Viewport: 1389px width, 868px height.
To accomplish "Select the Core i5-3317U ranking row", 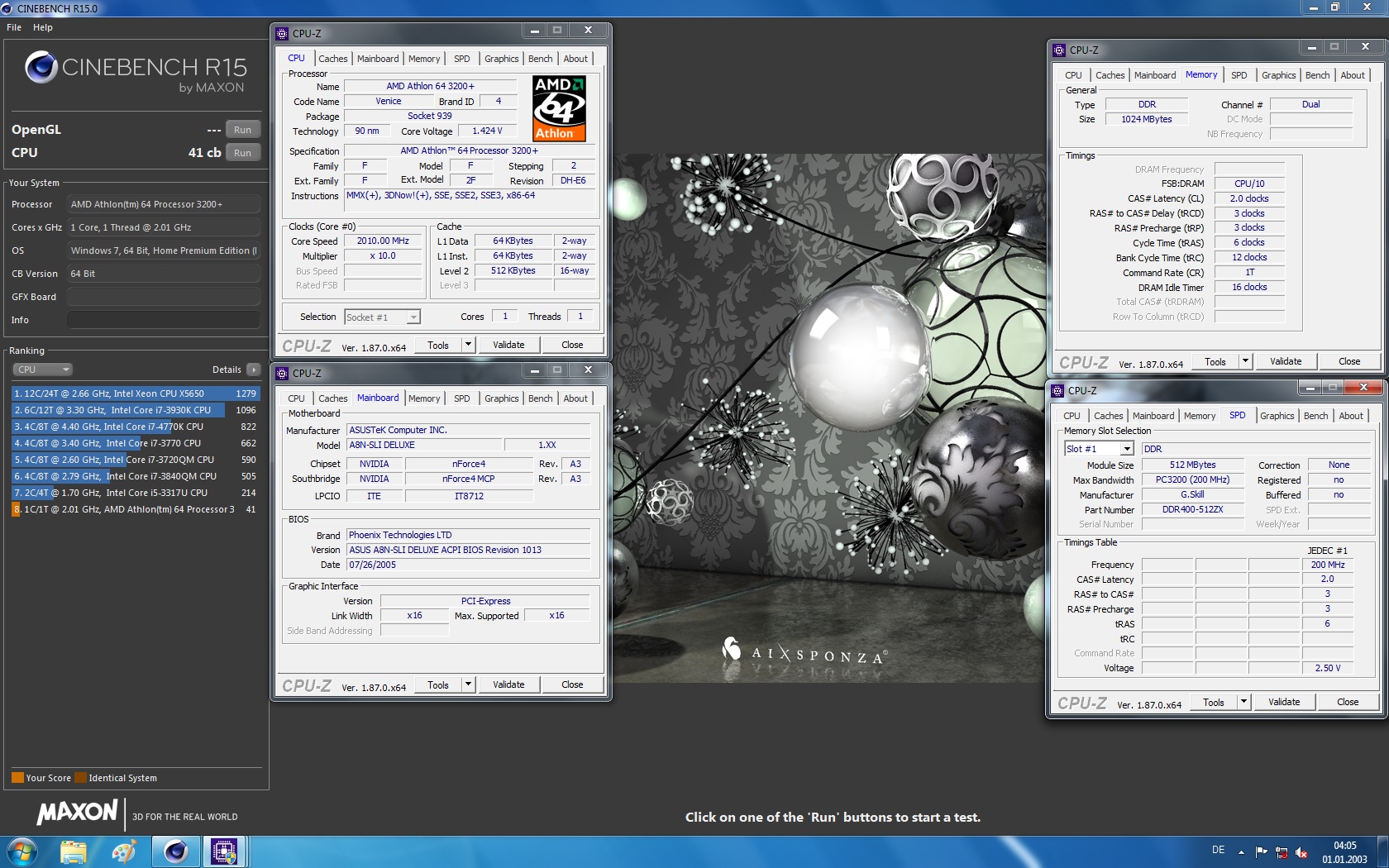I will (x=136, y=493).
